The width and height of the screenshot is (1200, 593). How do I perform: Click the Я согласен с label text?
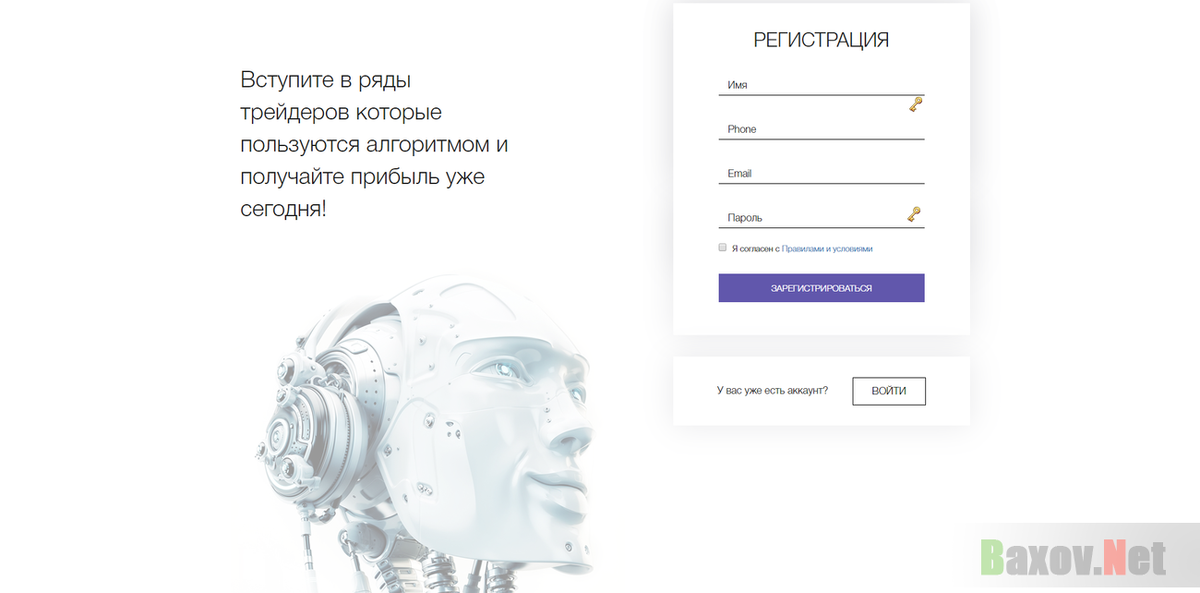click(755, 248)
